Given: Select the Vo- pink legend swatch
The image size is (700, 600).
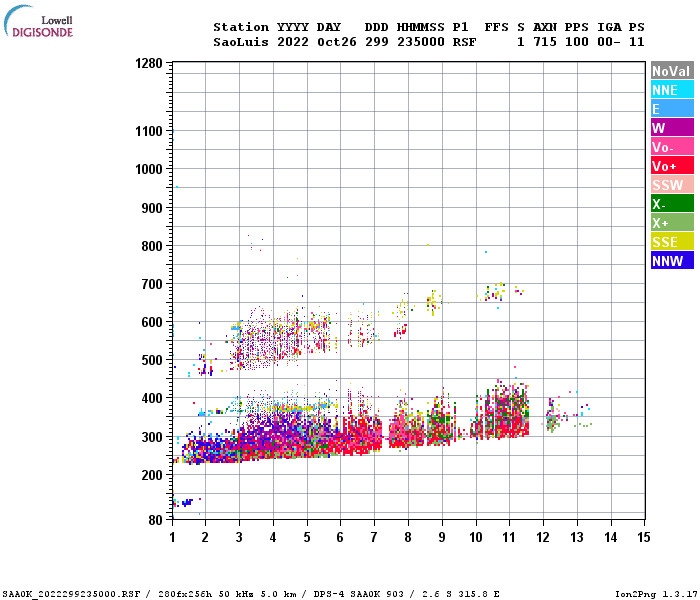Looking at the screenshot, I should coord(672,146).
